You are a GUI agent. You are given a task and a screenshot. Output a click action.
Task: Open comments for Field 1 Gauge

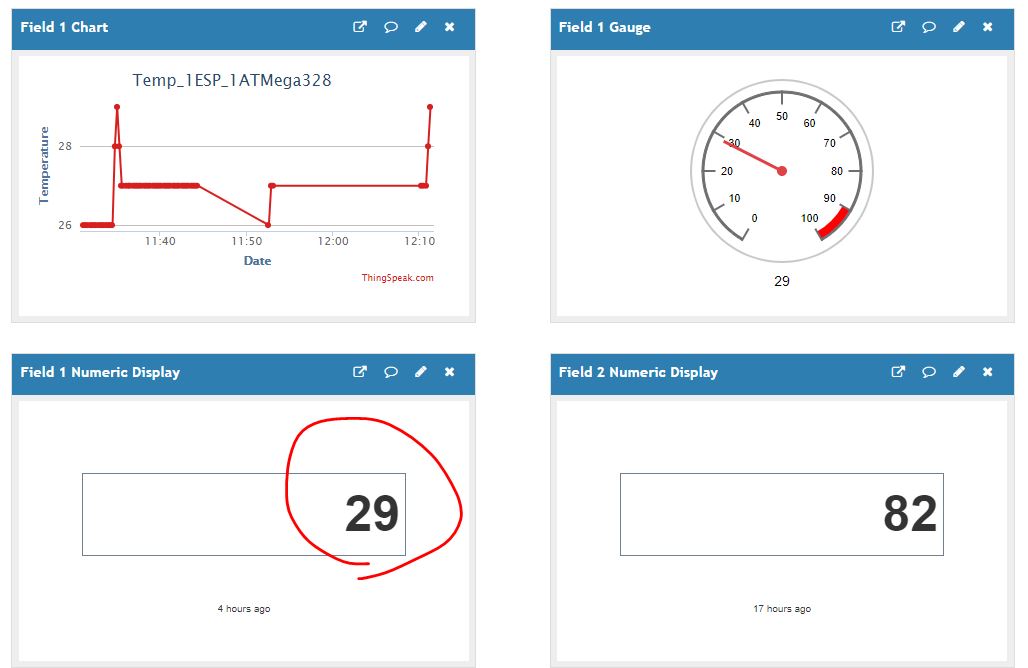point(929,27)
